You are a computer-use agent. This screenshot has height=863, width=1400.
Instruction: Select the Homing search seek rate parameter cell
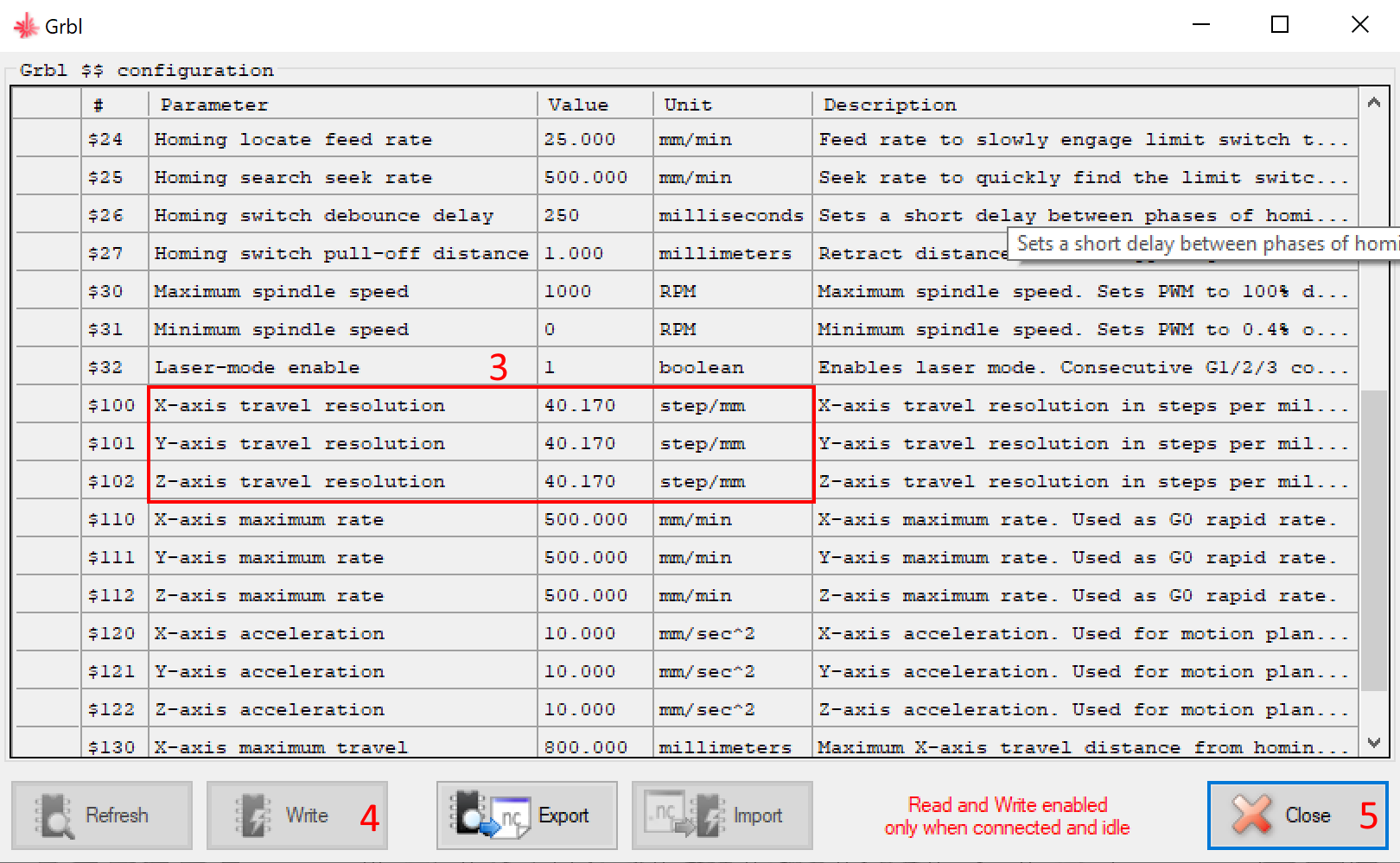coord(343,177)
